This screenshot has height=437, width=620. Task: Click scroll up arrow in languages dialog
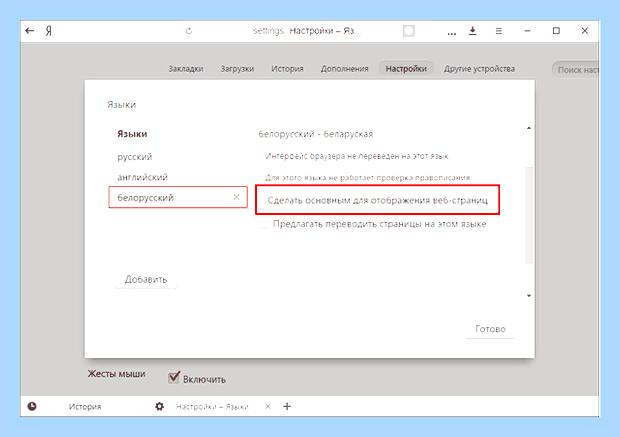(x=529, y=128)
